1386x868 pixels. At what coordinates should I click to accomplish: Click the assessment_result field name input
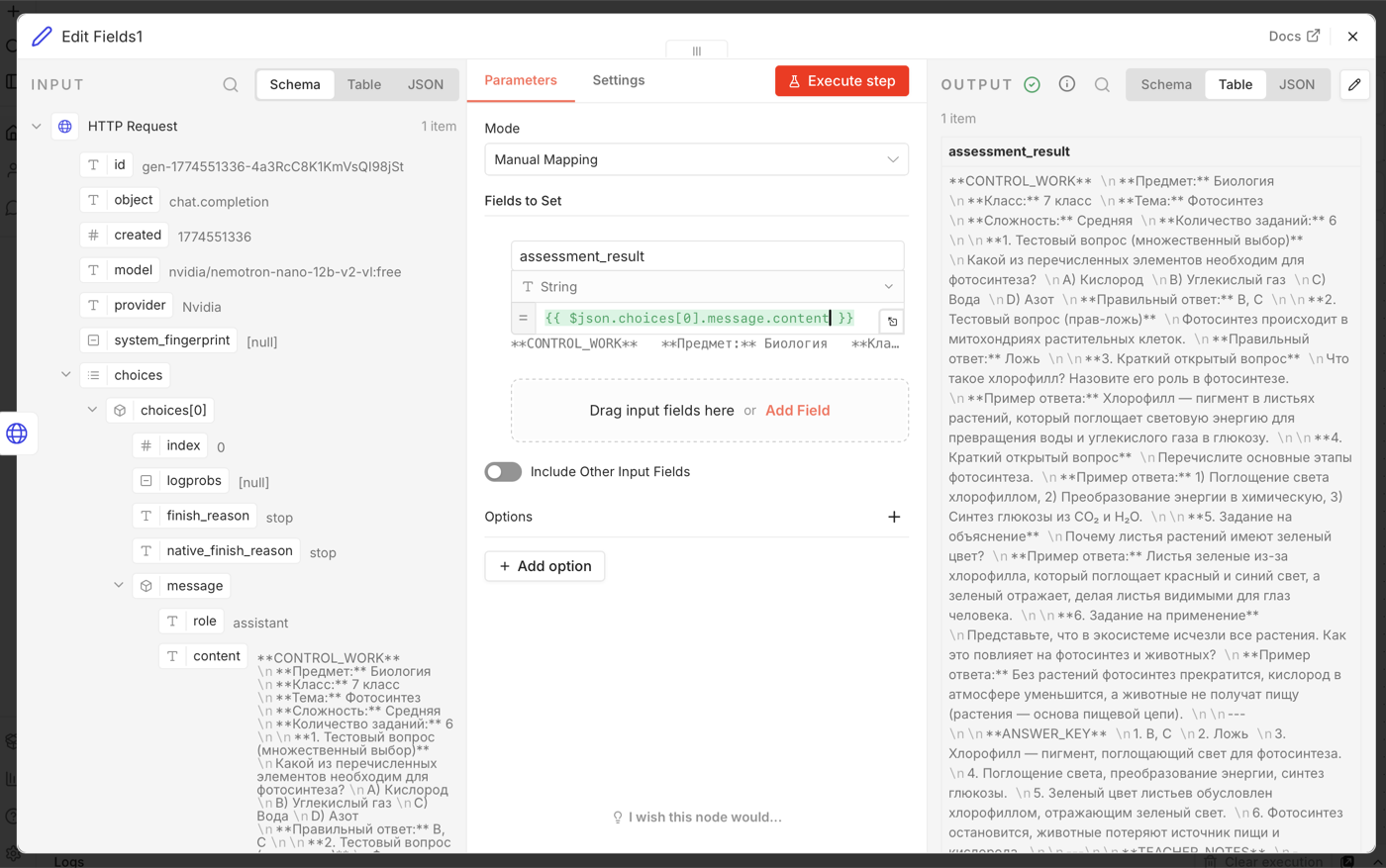[707, 256]
